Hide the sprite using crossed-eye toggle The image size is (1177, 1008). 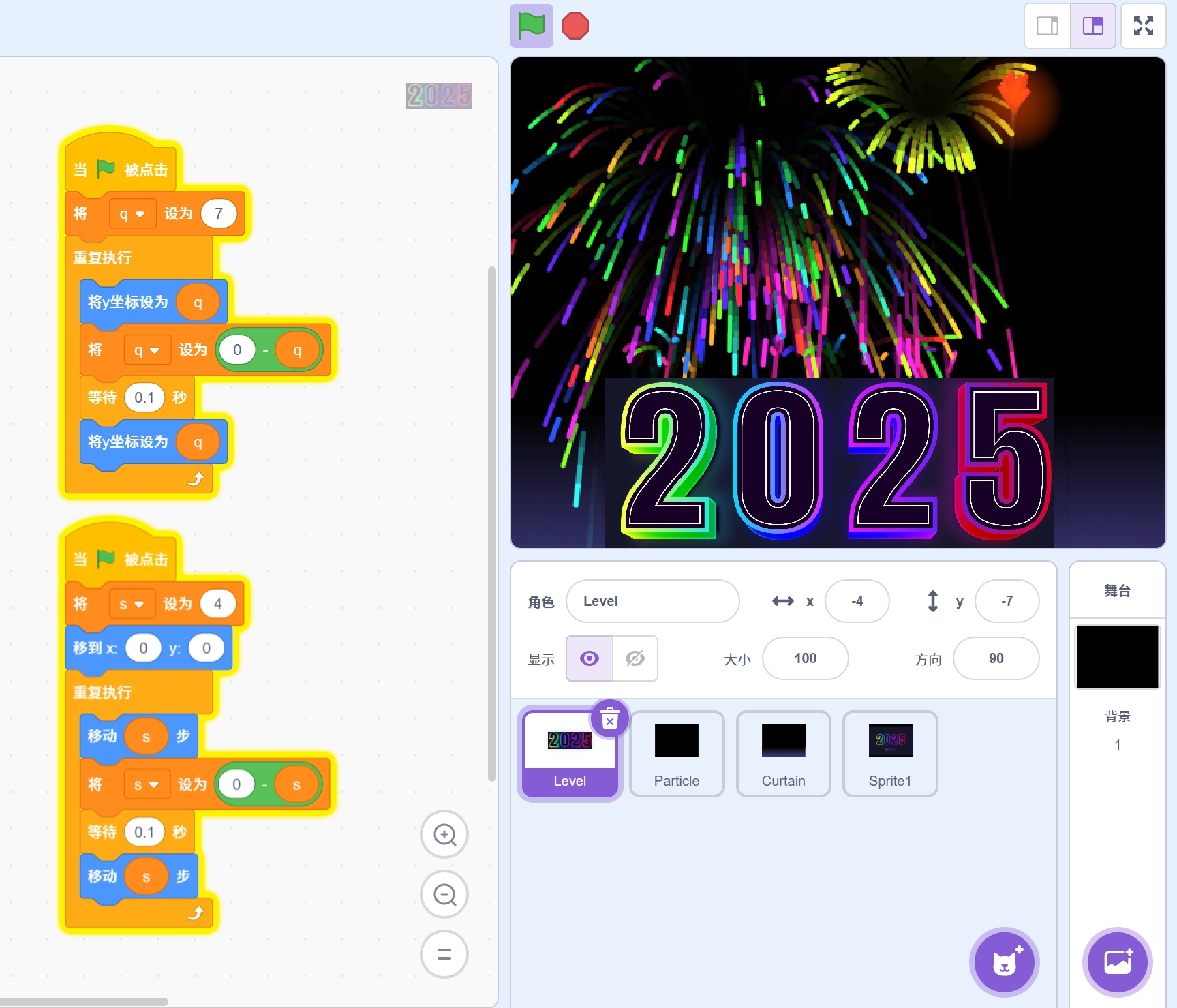coord(635,658)
